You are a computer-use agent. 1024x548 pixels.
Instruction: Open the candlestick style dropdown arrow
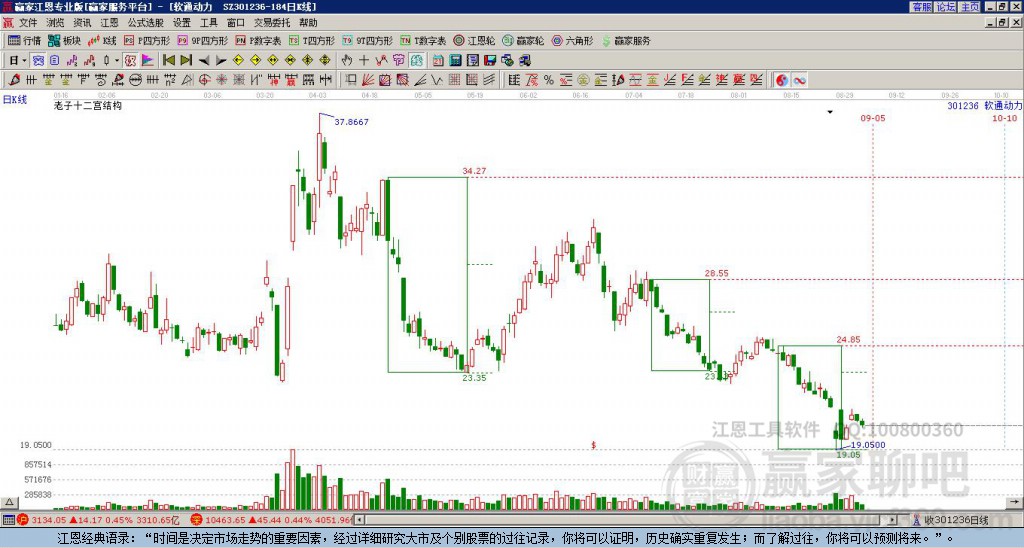pos(117,60)
